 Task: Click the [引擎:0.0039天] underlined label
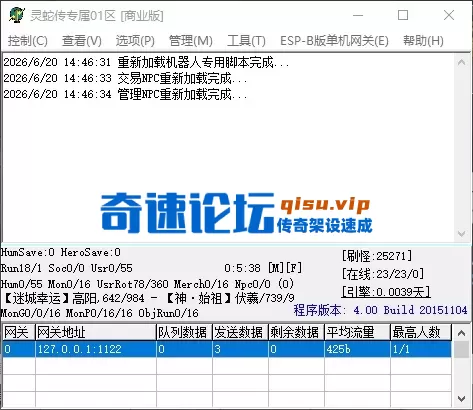click(x=386, y=292)
